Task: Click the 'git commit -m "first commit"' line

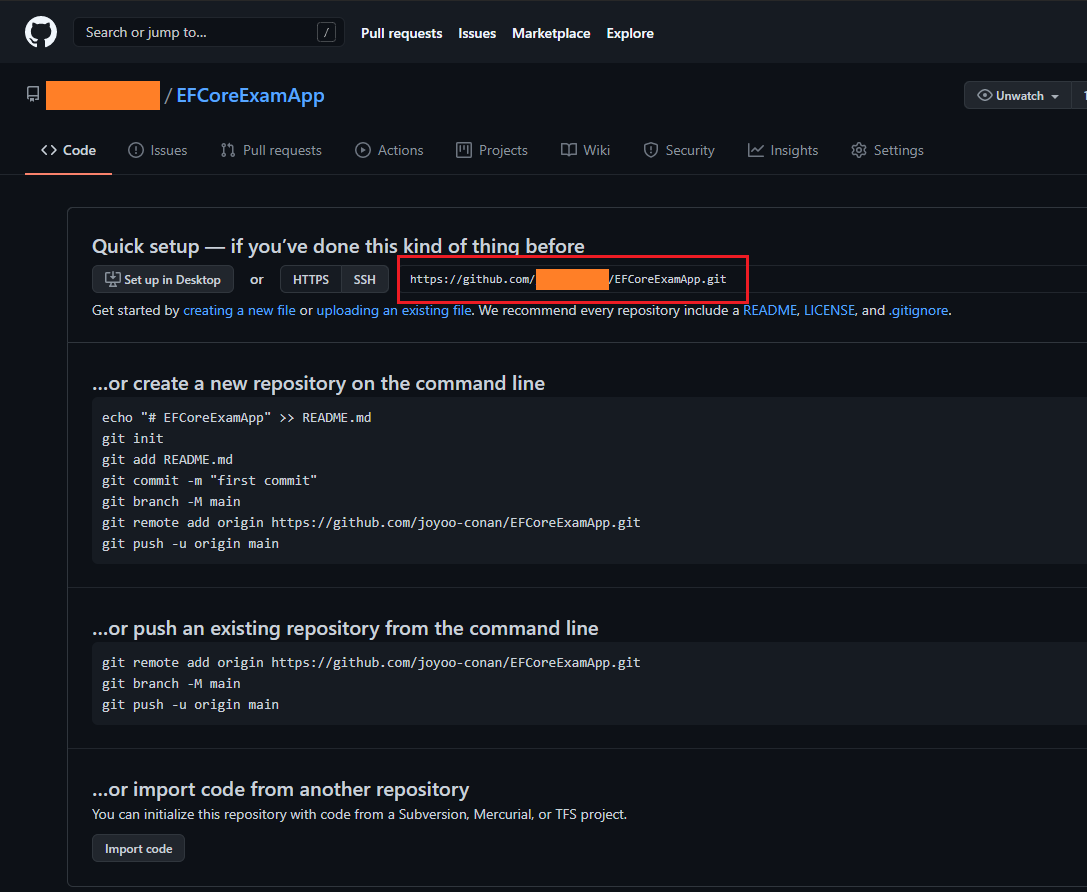Action: click(x=209, y=480)
